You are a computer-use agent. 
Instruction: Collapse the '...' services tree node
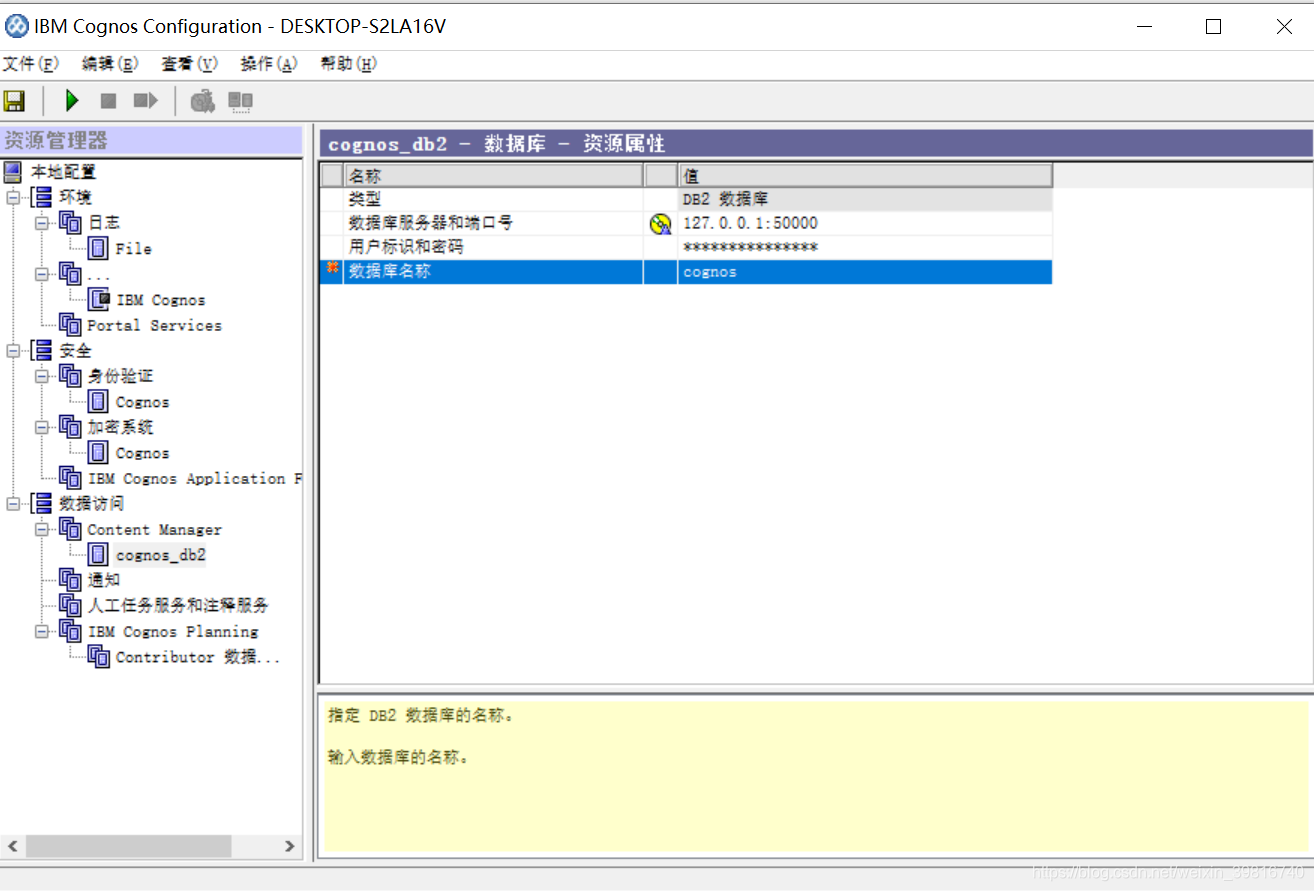click(x=41, y=273)
